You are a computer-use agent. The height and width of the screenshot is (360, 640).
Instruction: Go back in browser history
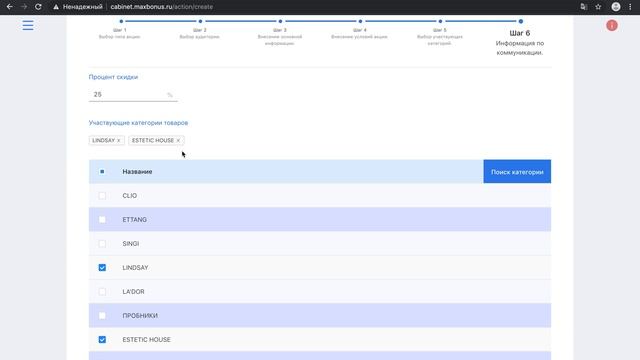[9, 7]
